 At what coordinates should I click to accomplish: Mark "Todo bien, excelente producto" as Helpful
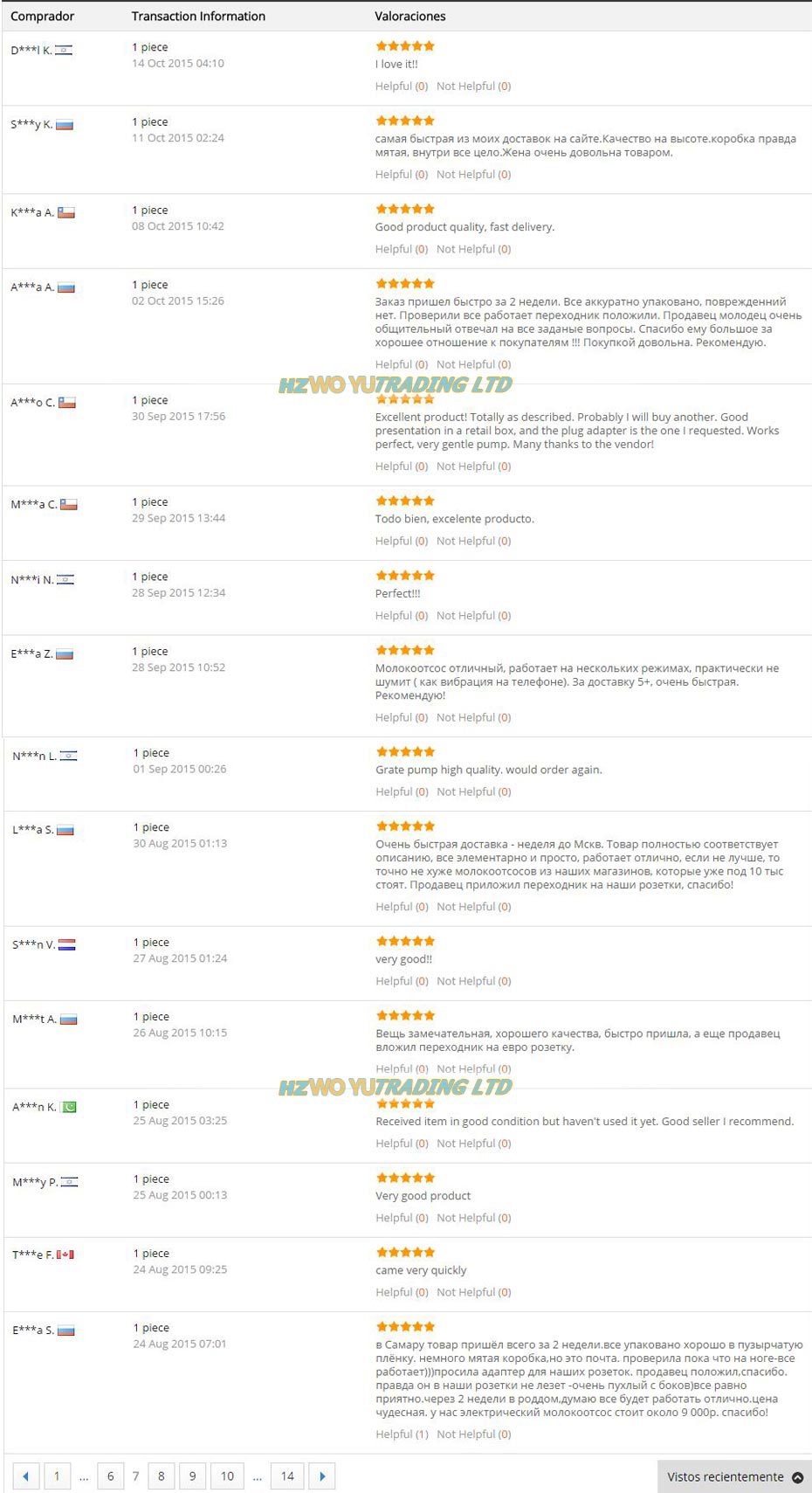point(401,541)
